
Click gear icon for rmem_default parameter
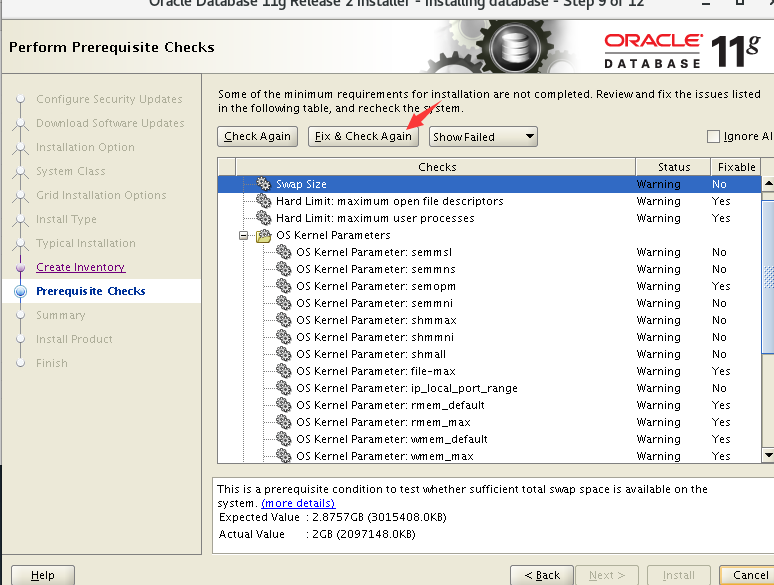coord(284,405)
